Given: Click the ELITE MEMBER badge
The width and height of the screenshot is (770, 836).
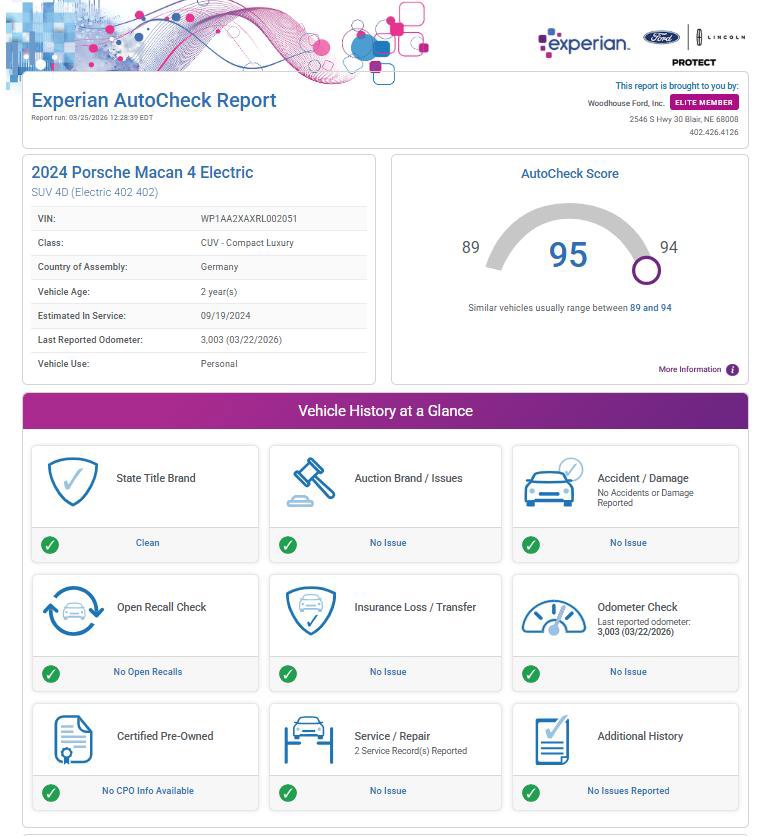Looking at the screenshot, I should [704, 102].
